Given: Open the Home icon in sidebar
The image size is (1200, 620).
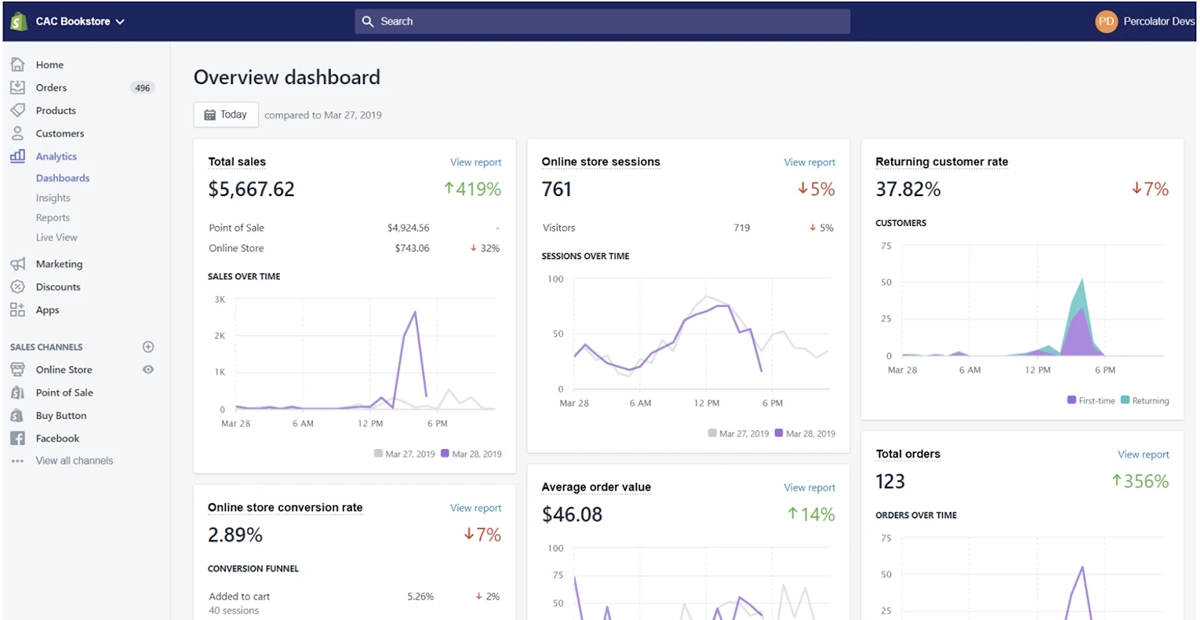Looking at the screenshot, I should click(x=17, y=65).
